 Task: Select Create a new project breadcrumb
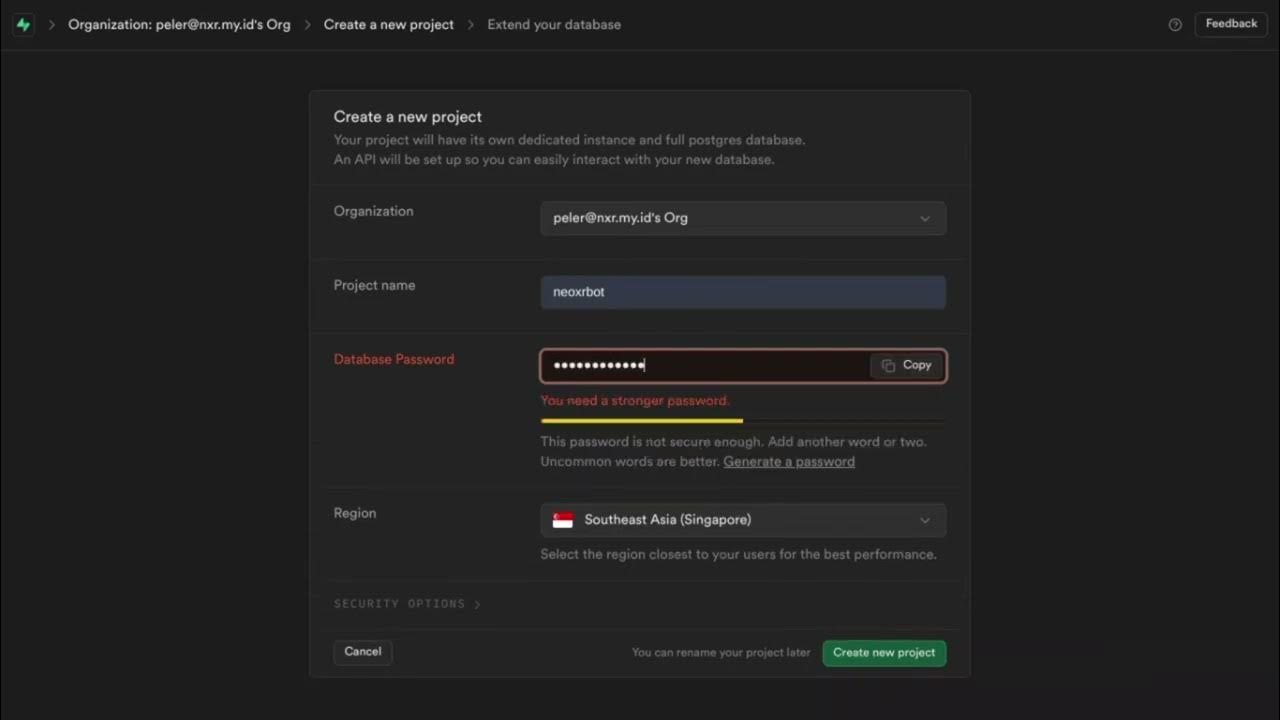(x=388, y=25)
